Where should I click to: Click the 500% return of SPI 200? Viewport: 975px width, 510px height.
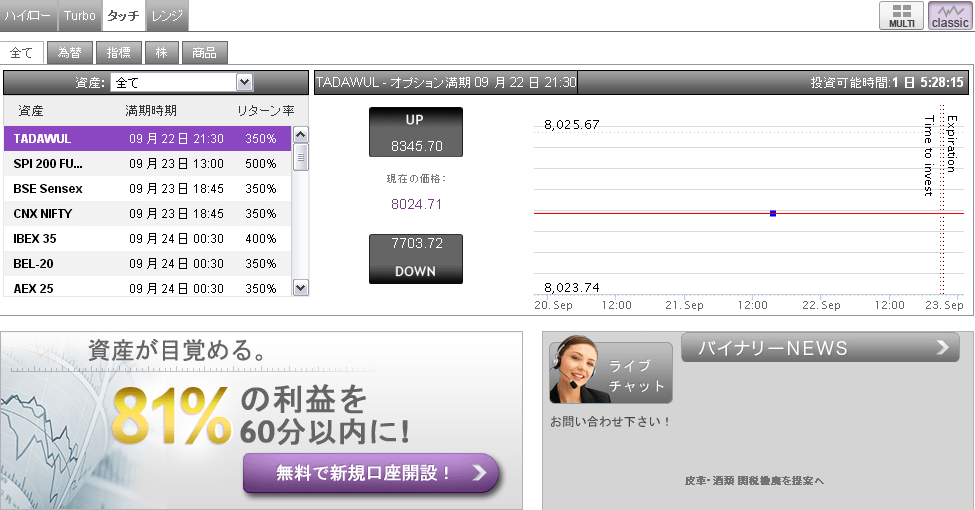pyautogui.click(x=261, y=164)
